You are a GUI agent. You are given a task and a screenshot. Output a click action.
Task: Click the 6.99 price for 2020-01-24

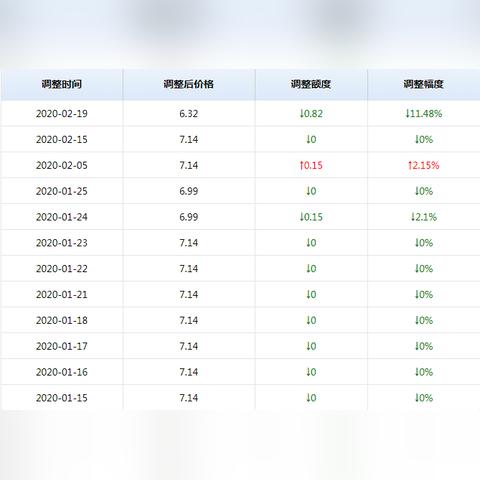click(189, 217)
